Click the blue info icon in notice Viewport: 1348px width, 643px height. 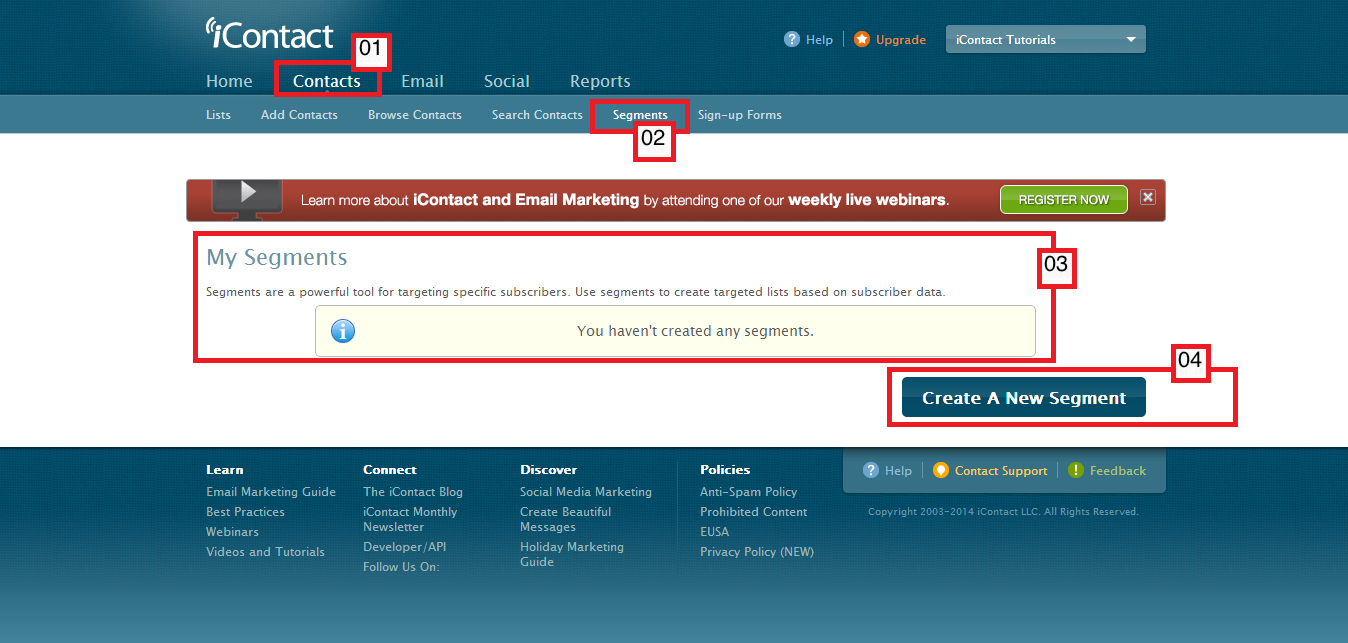pyautogui.click(x=343, y=331)
